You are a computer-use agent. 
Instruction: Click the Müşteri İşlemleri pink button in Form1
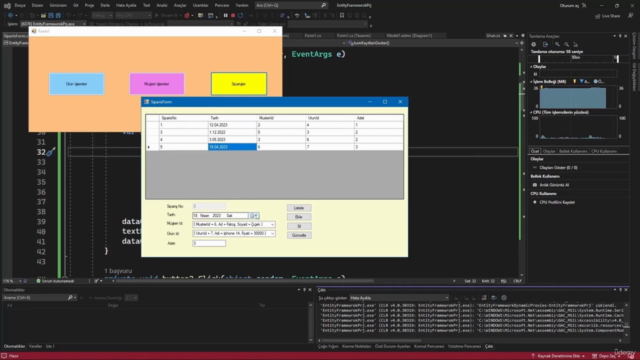[157, 84]
